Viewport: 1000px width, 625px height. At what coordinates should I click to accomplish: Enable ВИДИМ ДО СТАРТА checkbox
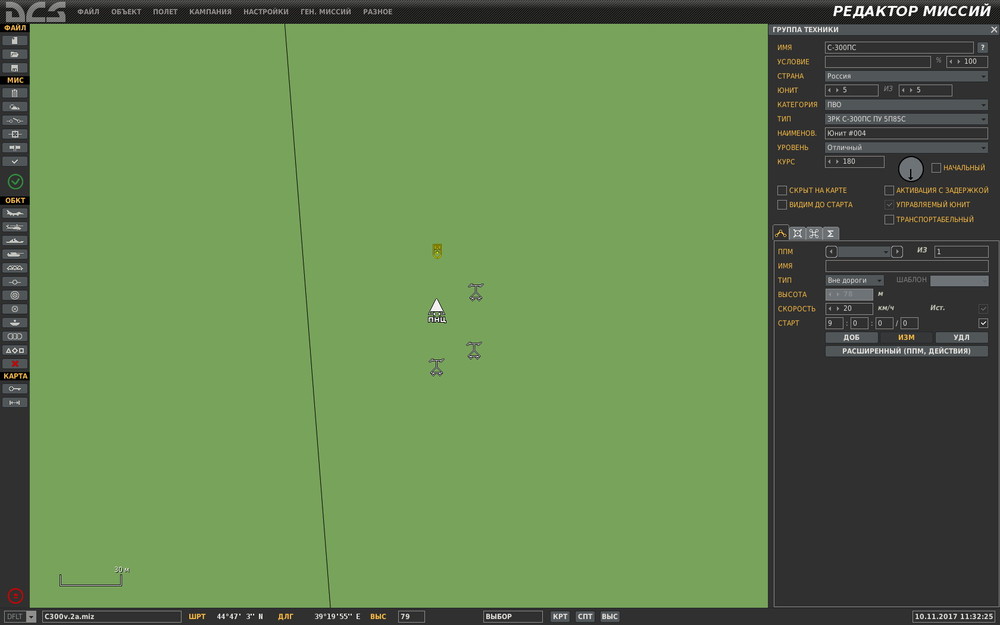click(782, 205)
